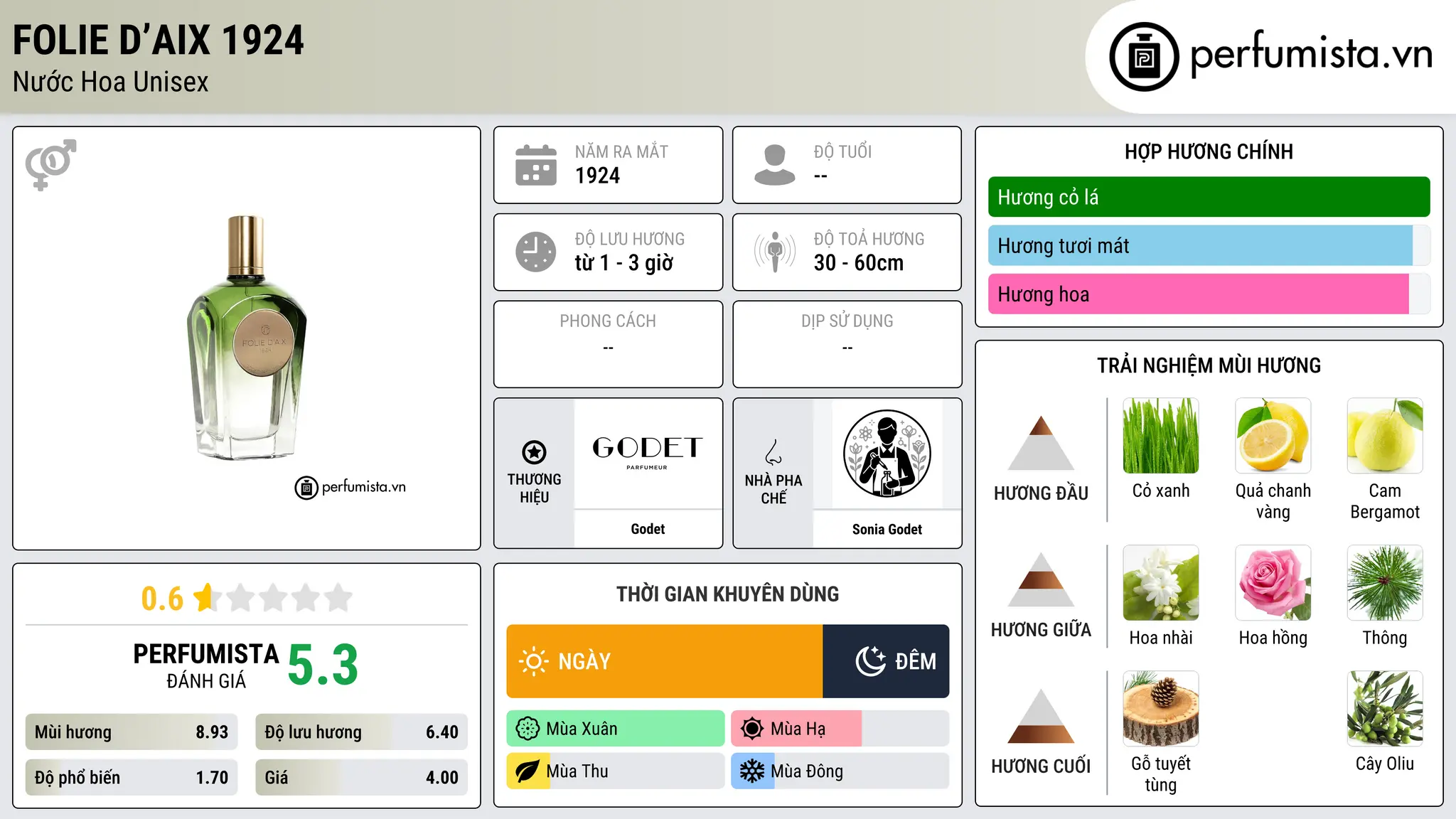This screenshot has height=819, width=1456.
Task: Click the sillage icon beside Độ toả hương
Action: click(x=775, y=252)
